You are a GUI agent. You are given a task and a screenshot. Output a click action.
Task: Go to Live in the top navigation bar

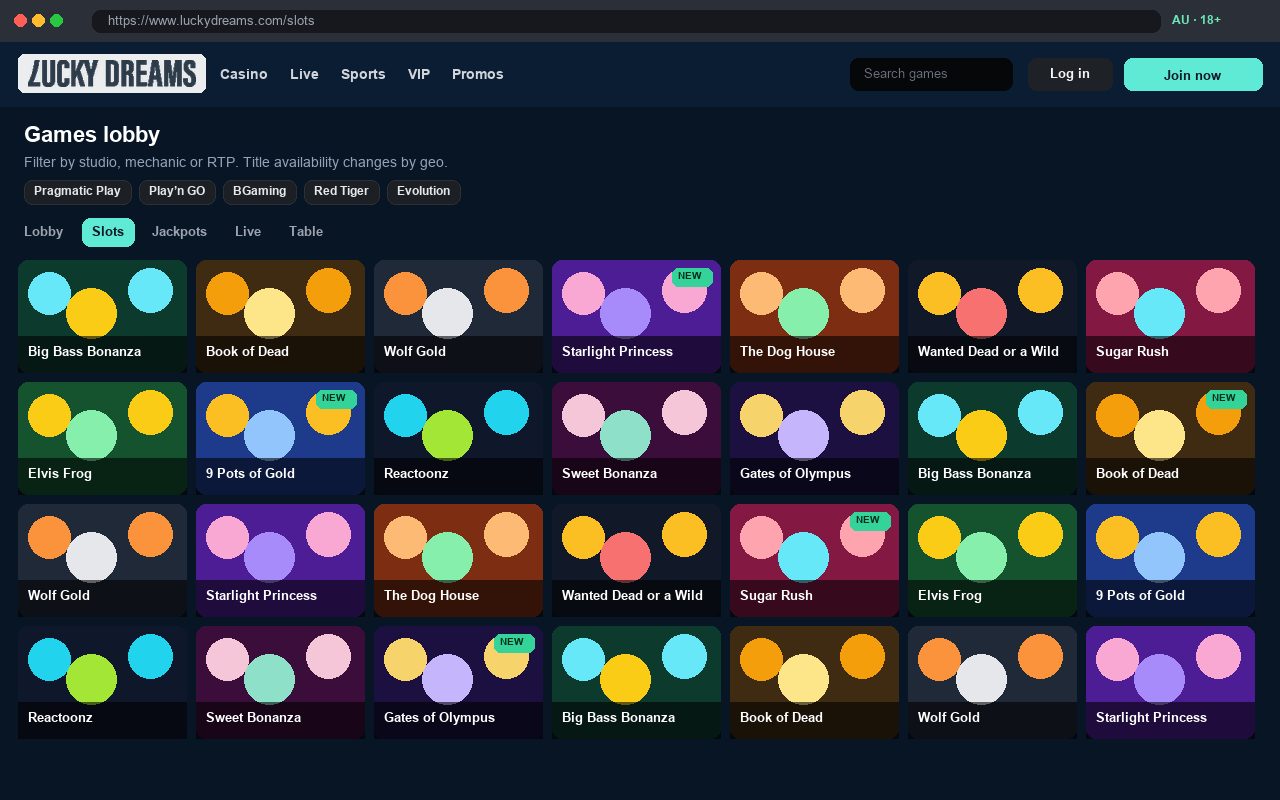pyautogui.click(x=304, y=74)
